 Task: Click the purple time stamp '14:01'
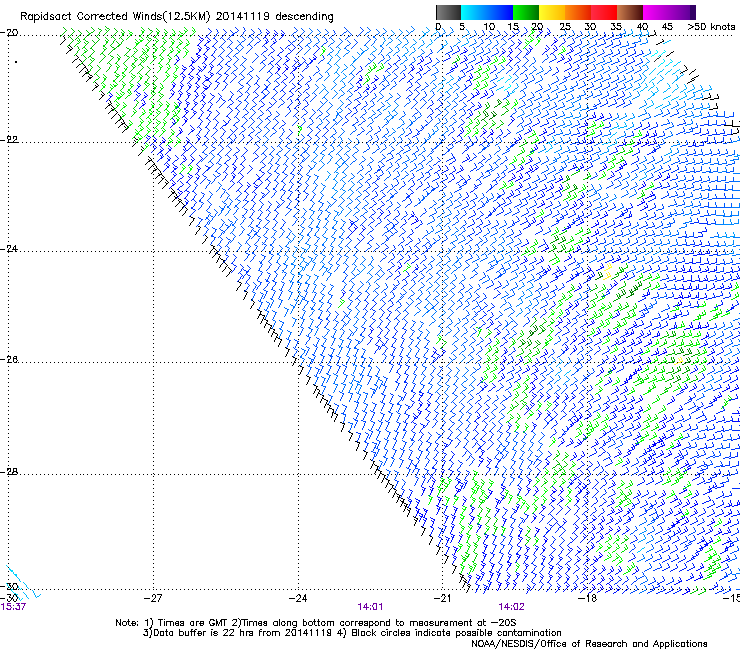click(370, 607)
